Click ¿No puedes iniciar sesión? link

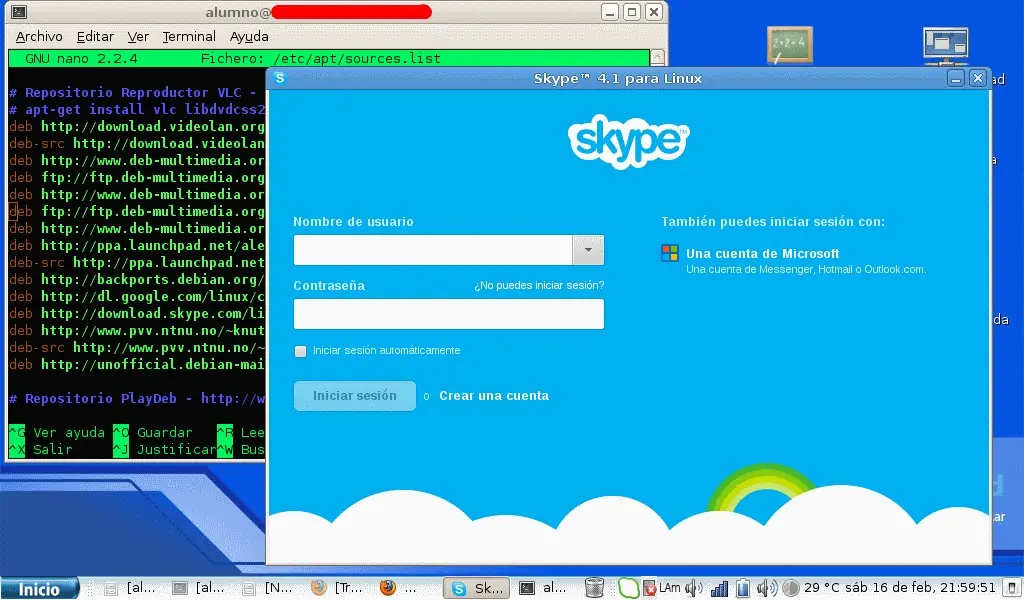539,285
